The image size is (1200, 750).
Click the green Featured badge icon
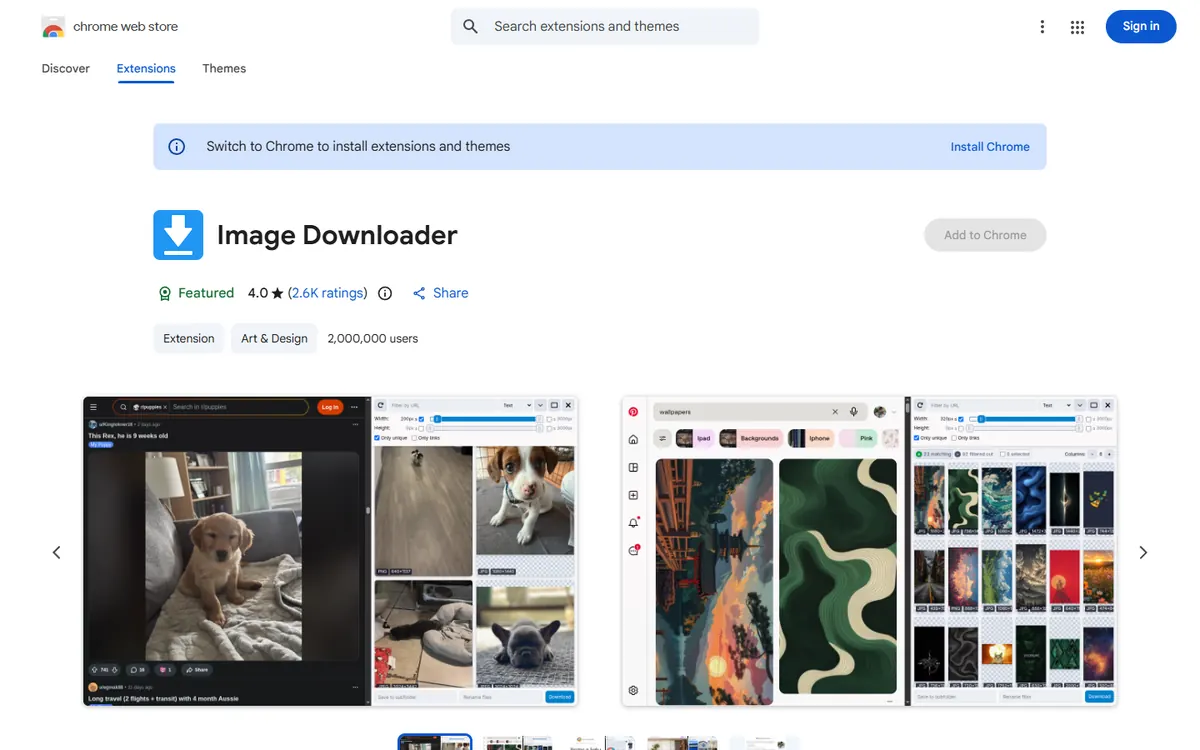[165, 293]
